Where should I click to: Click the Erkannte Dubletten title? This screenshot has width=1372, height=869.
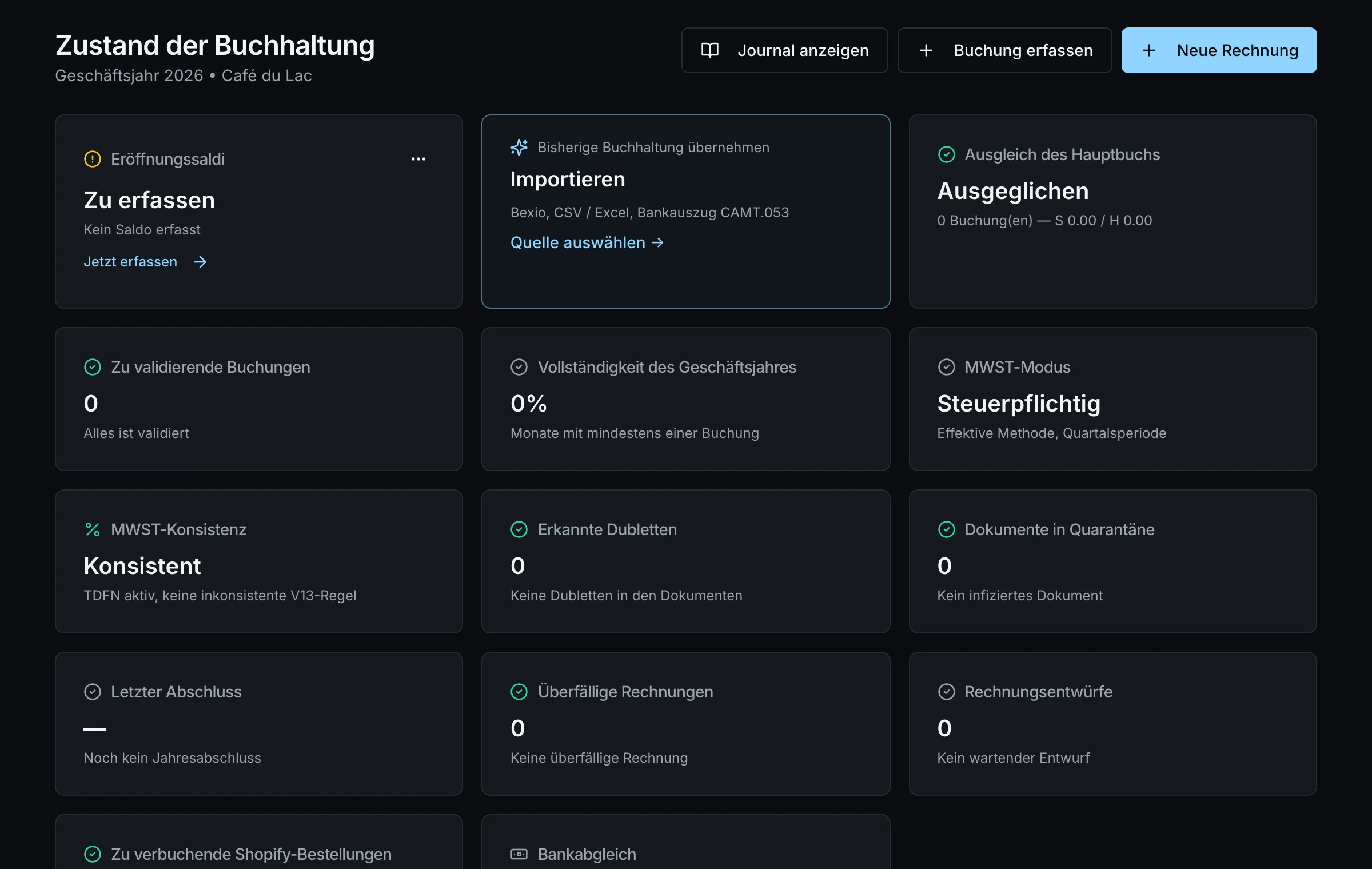click(607, 529)
